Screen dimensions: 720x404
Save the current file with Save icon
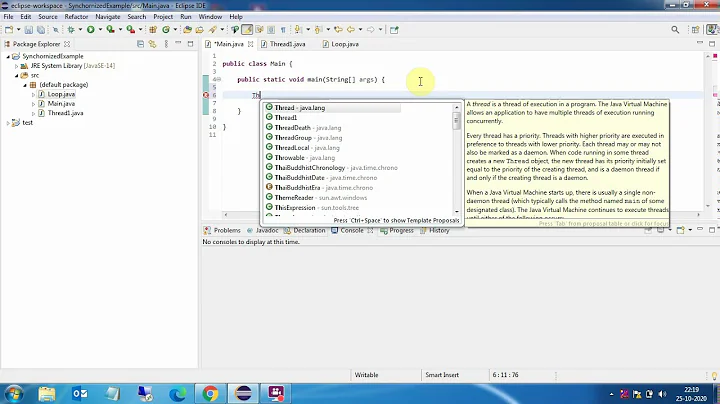(28, 30)
